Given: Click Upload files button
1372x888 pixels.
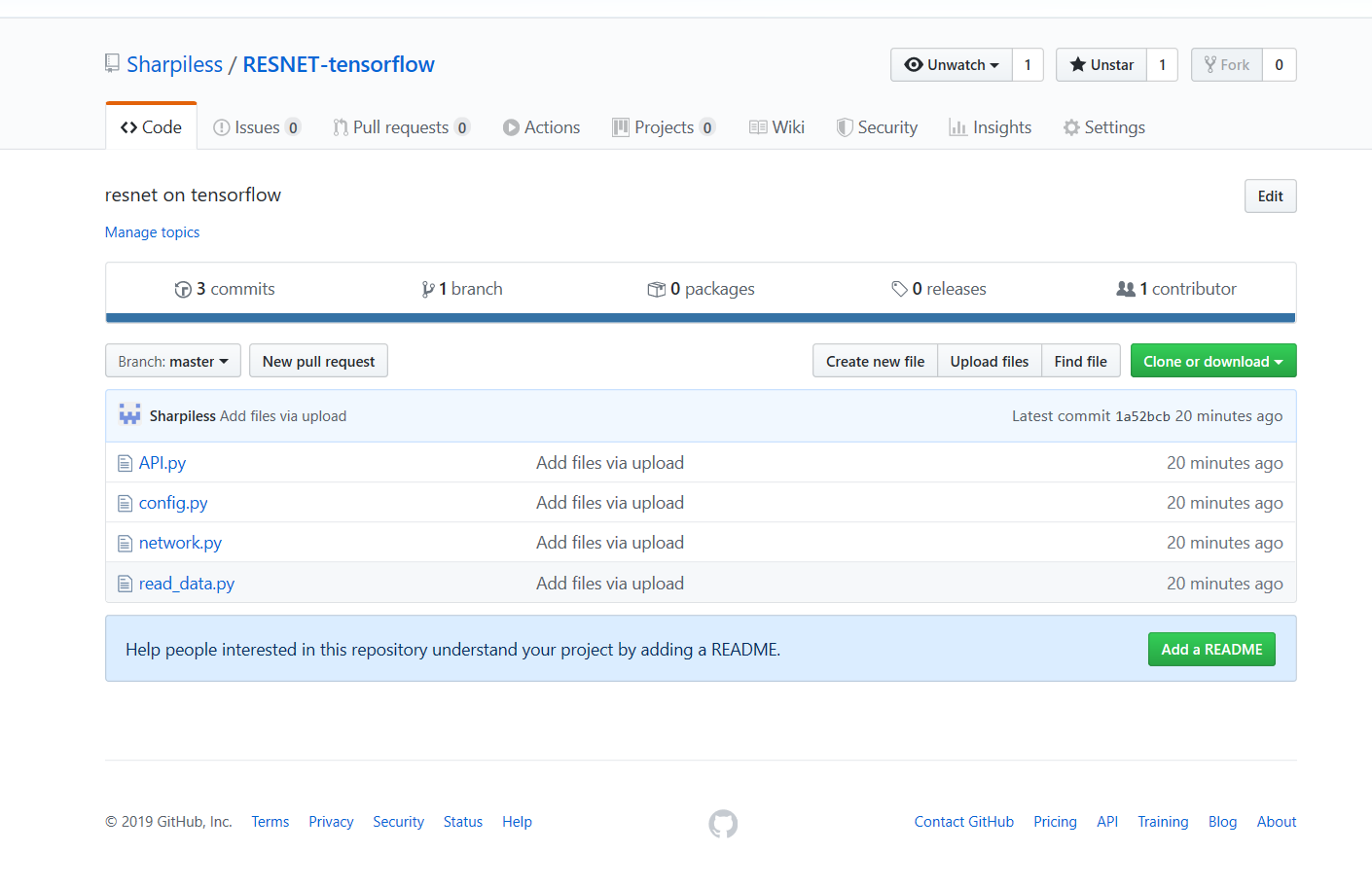Looking at the screenshot, I should pos(990,361).
